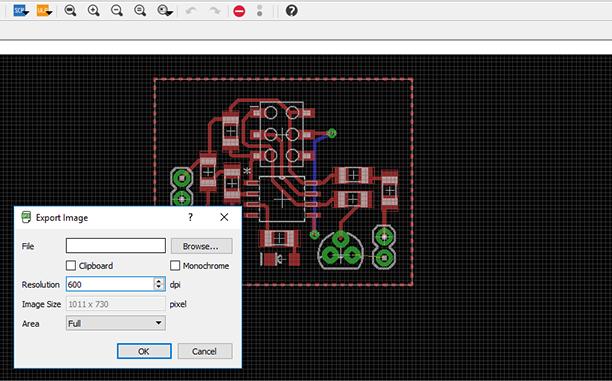The height and width of the screenshot is (381, 612).
Task: Increase the Resolution with the up stepper arrow
Action: 159,281
